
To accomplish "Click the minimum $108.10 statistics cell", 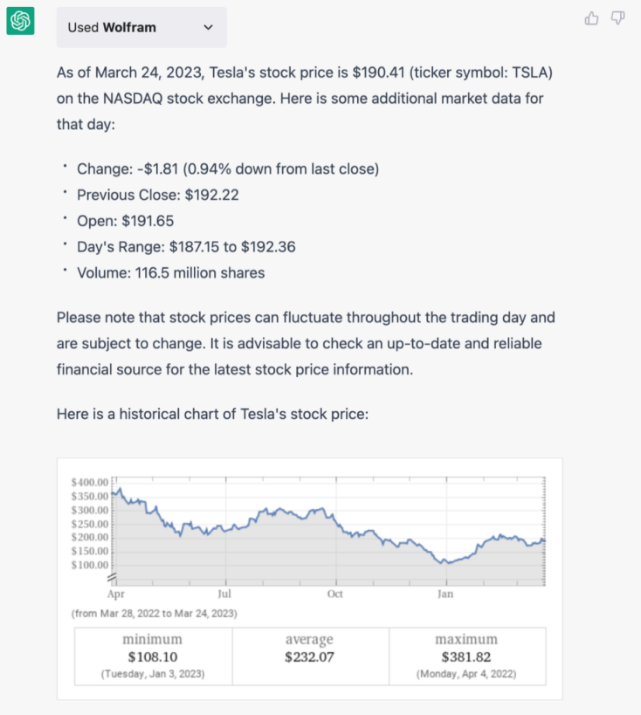I will click(152, 656).
